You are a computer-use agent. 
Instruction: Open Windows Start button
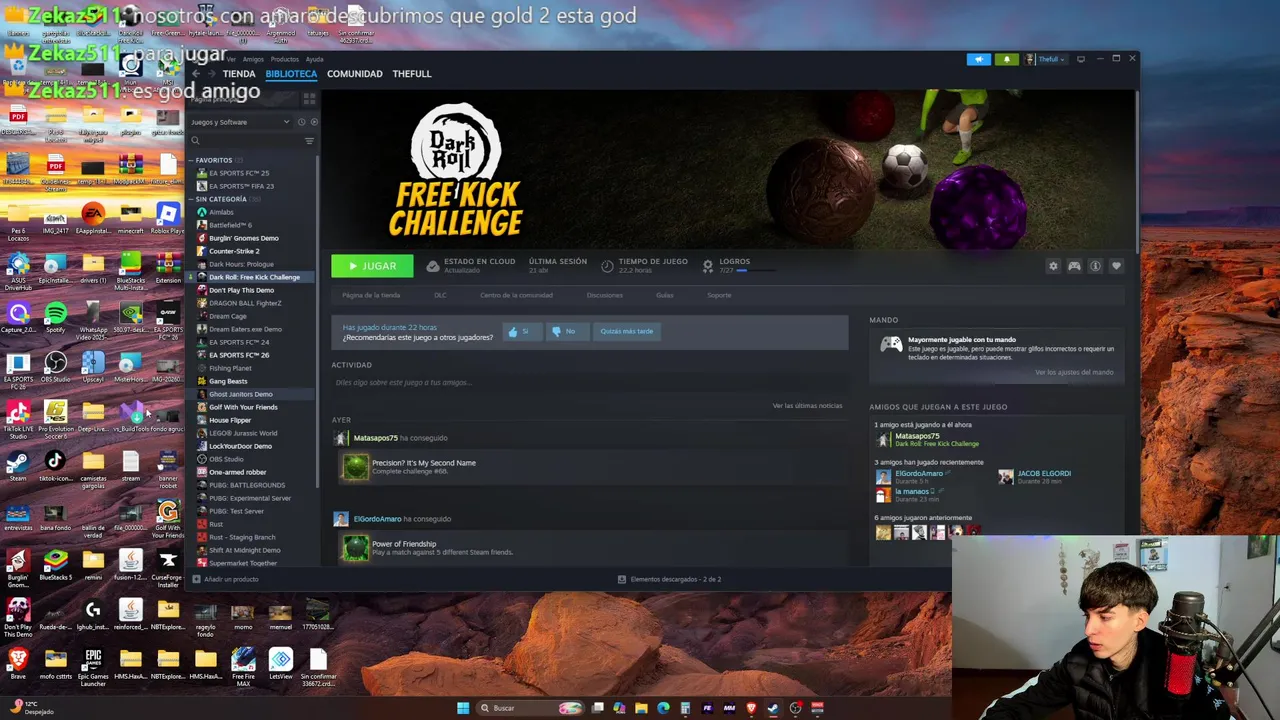pos(463,708)
